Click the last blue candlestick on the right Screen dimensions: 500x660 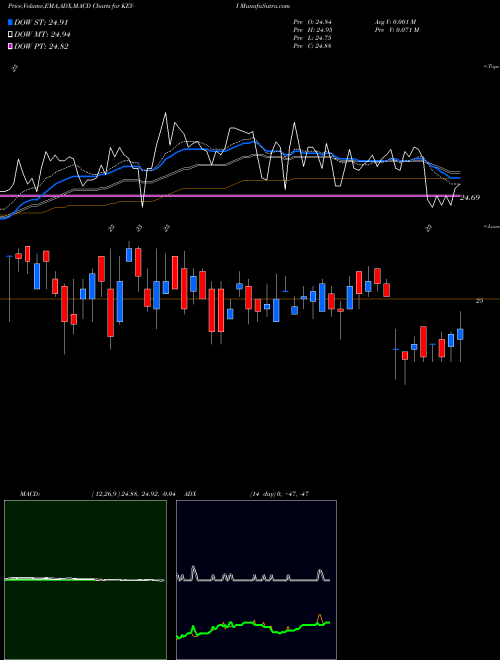[x=460, y=334]
